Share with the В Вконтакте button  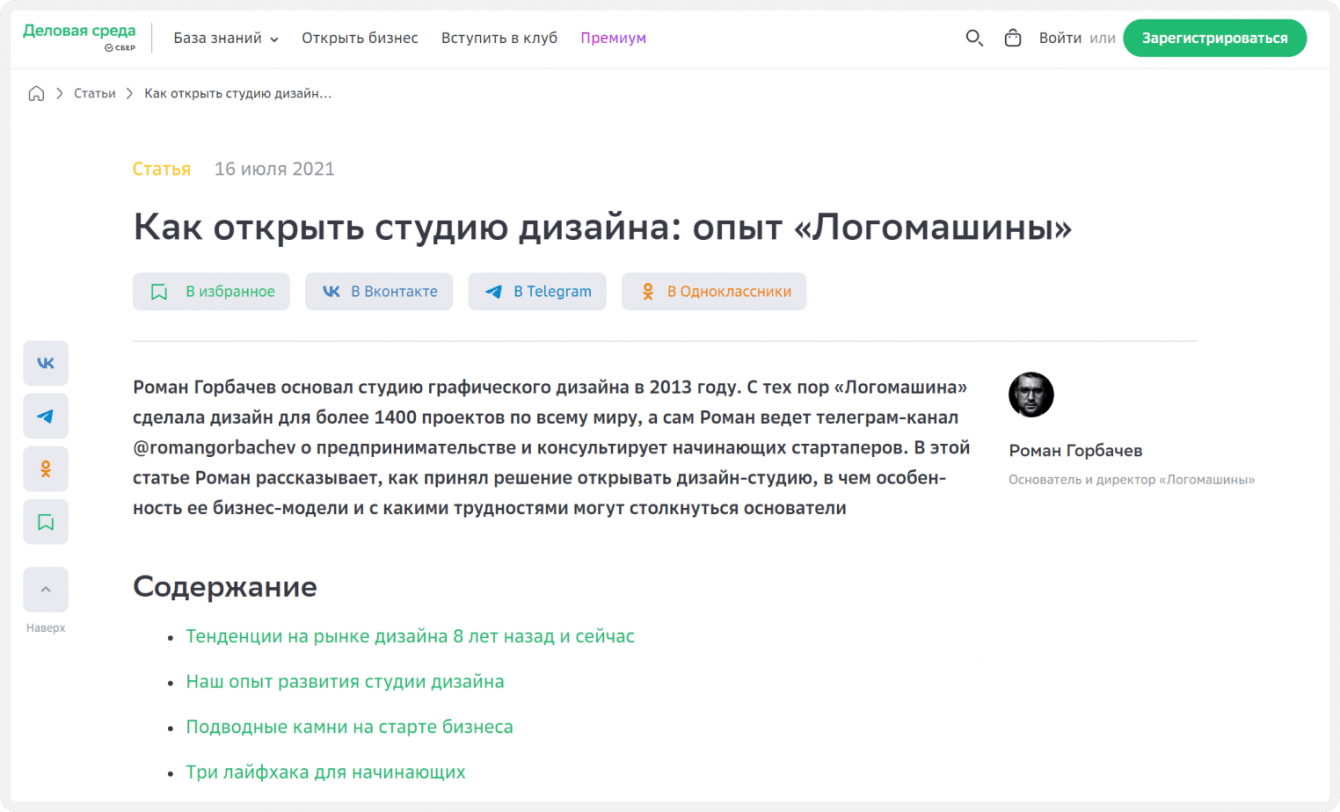(x=379, y=292)
